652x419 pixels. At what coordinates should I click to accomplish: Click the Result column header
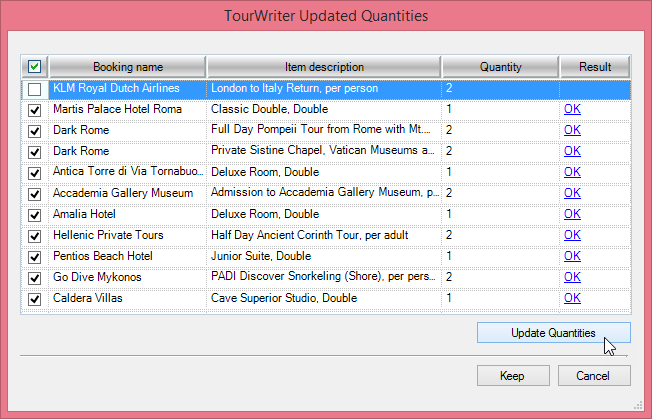coord(594,67)
